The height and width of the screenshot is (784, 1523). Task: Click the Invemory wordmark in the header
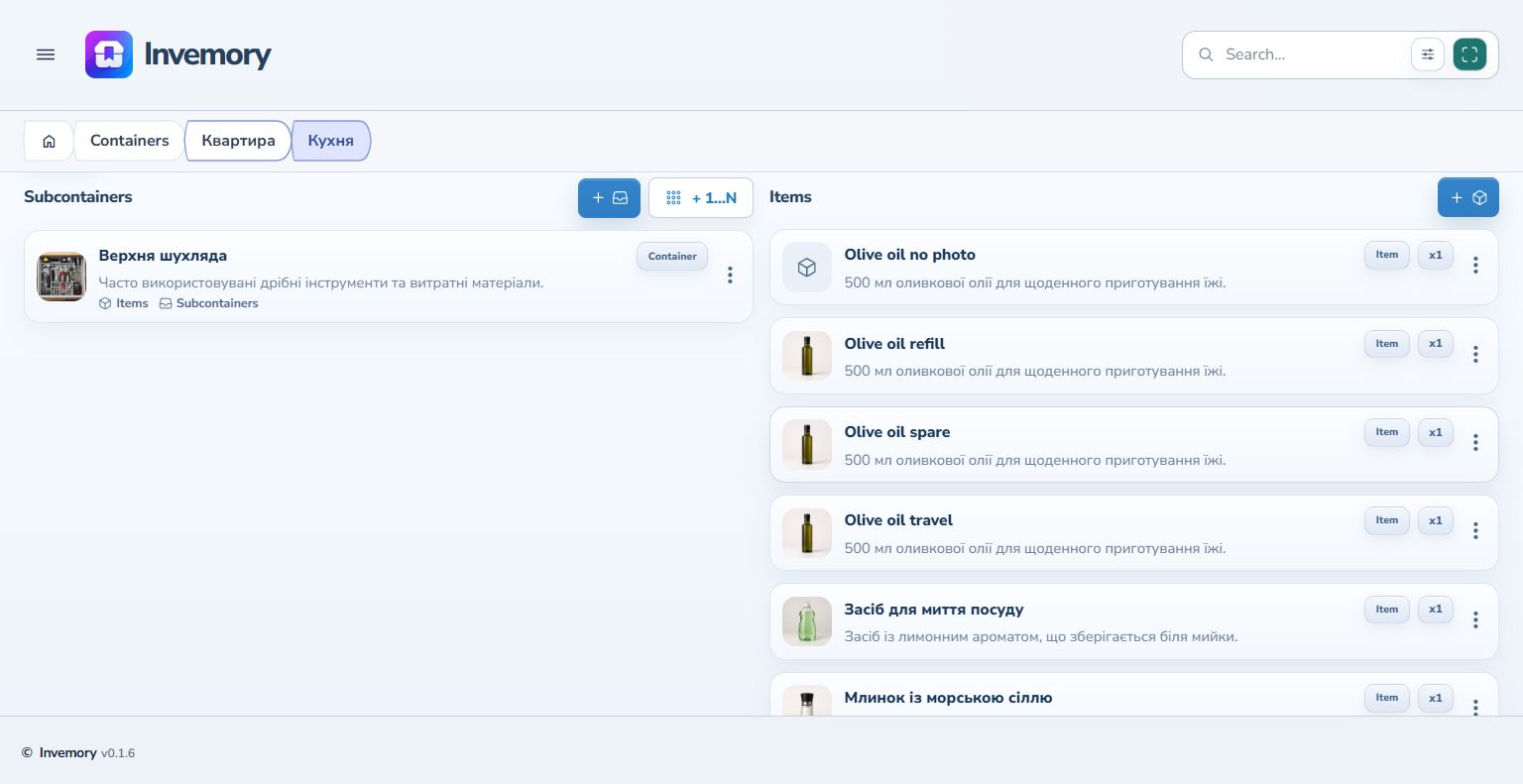tap(207, 55)
